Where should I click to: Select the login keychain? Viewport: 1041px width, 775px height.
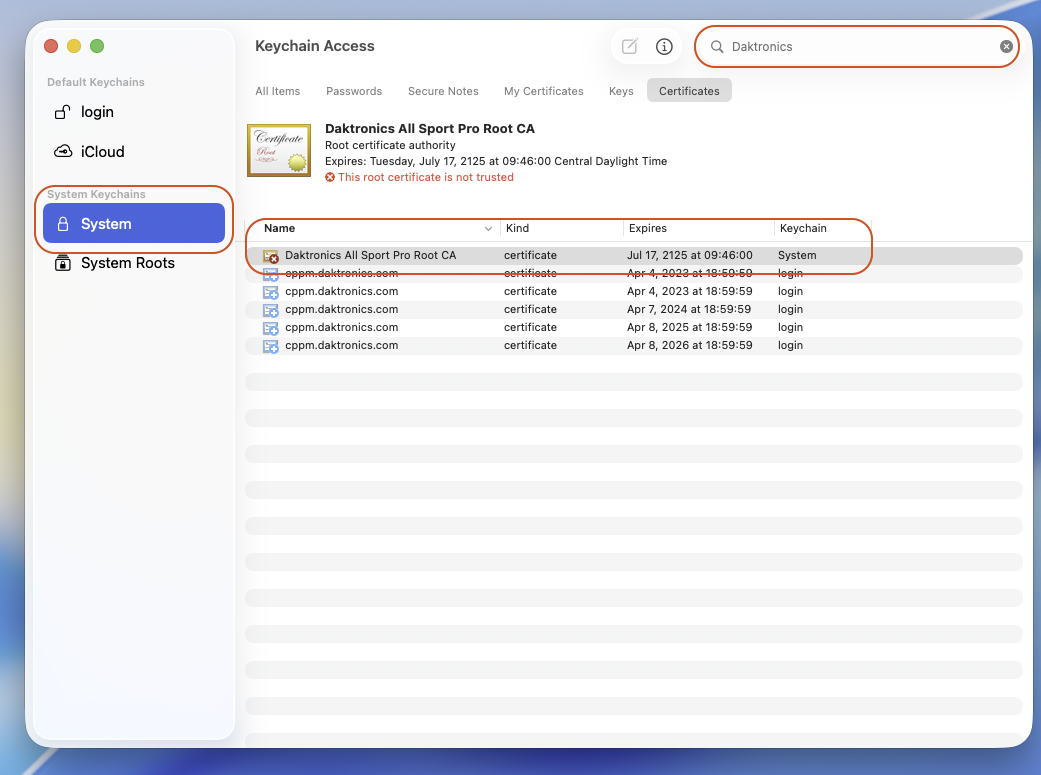pos(97,112)
